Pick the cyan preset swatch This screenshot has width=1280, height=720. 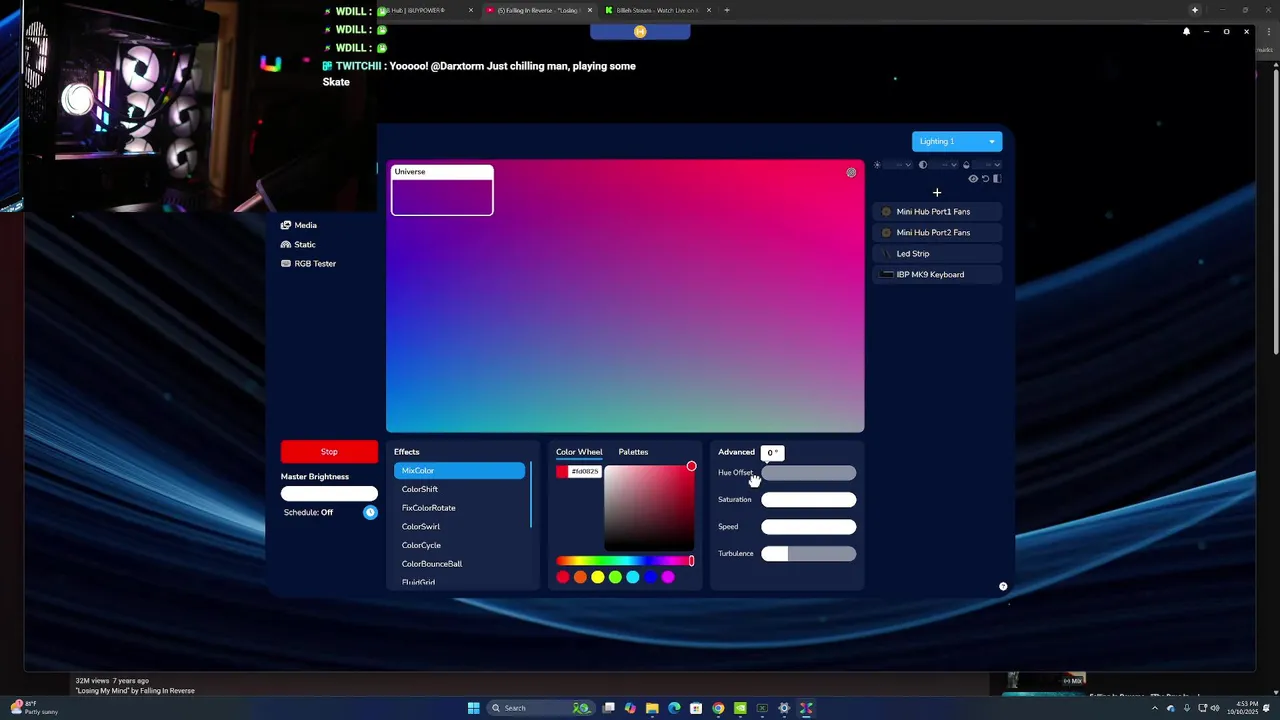coord(633,577)
